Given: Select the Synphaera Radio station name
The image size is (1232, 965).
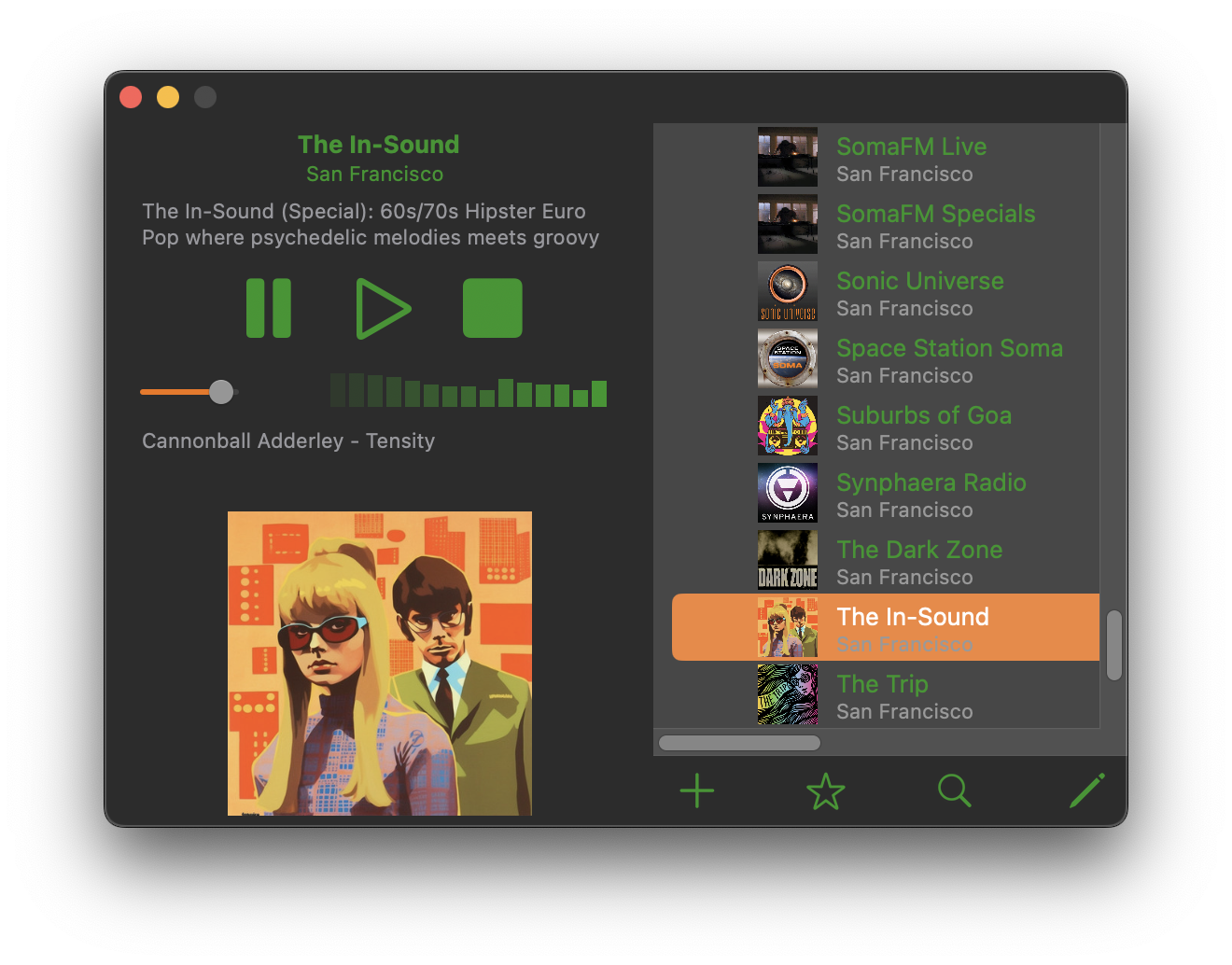Looking at the screenshot, I should pos(931,482).
